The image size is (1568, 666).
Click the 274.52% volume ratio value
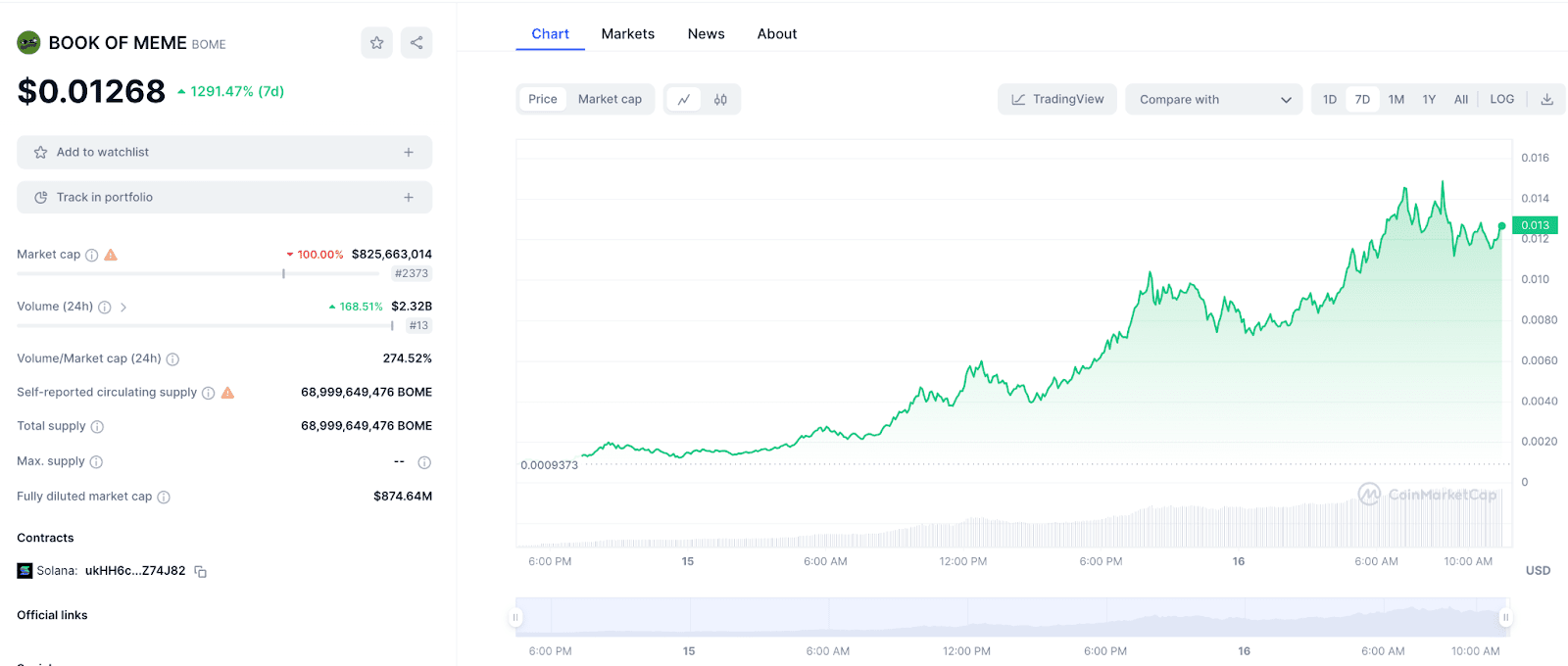point(408,358)
